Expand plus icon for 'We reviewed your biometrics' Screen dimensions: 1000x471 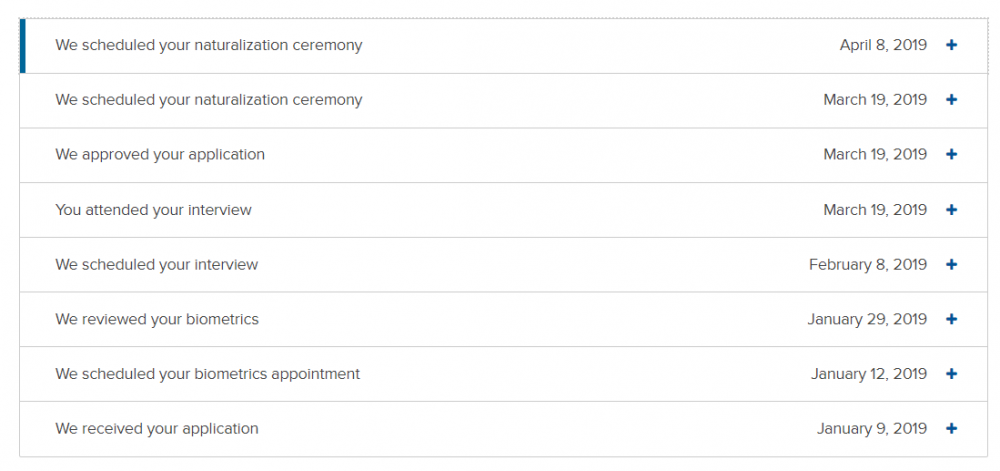pyautogui.click(x=951, y=319)
